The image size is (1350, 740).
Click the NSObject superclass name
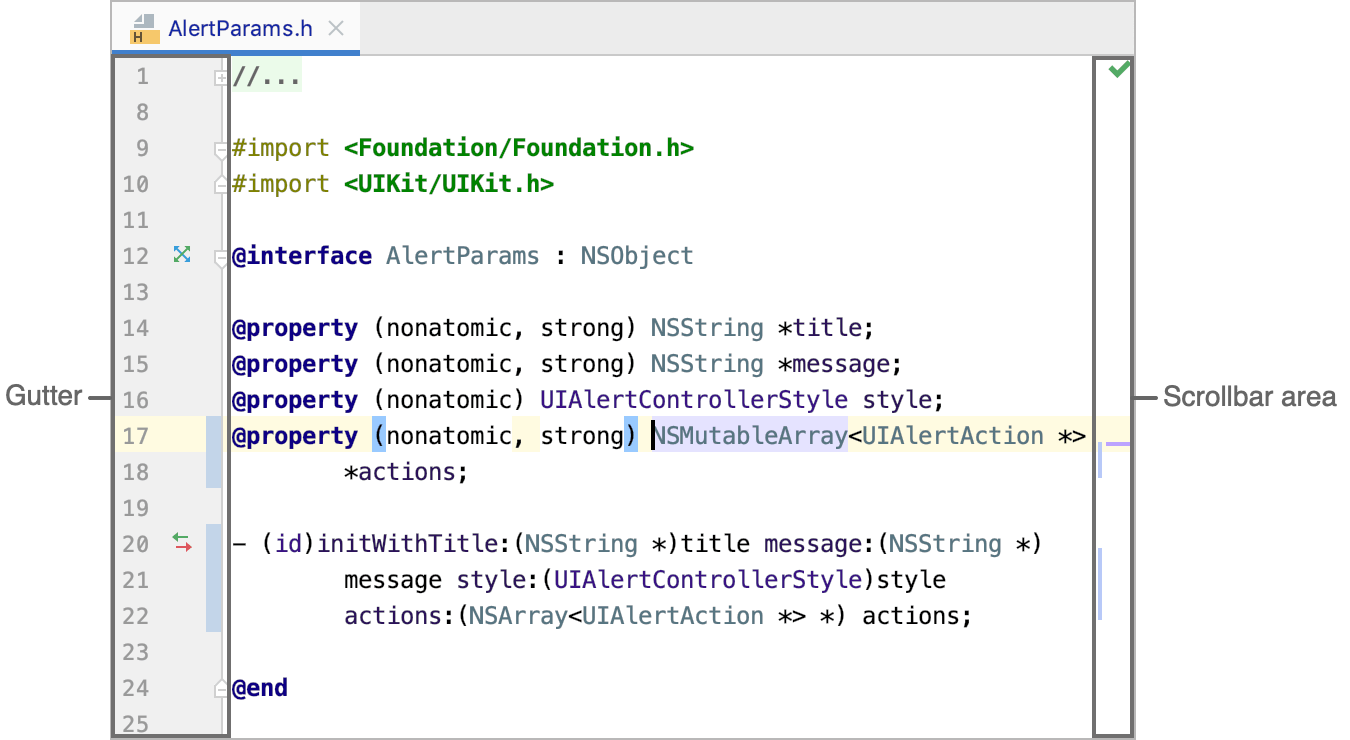637,256
